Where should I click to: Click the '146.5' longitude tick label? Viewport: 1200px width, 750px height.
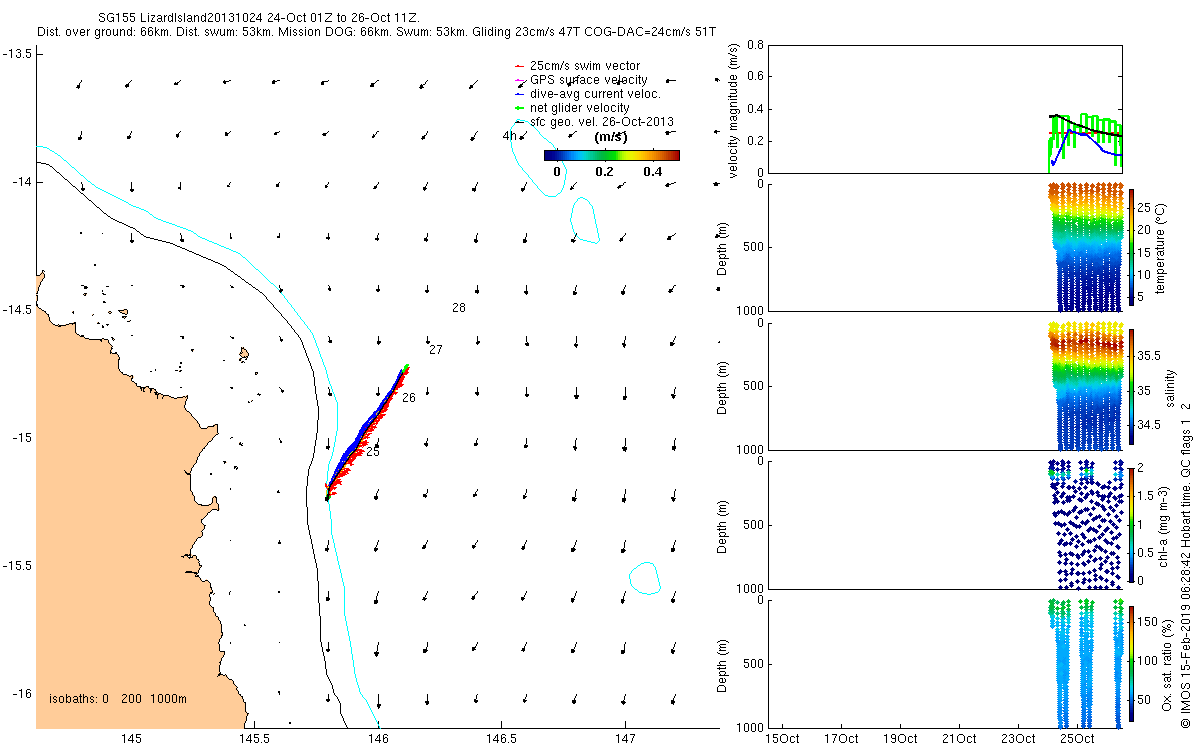(x=501, y=739)
